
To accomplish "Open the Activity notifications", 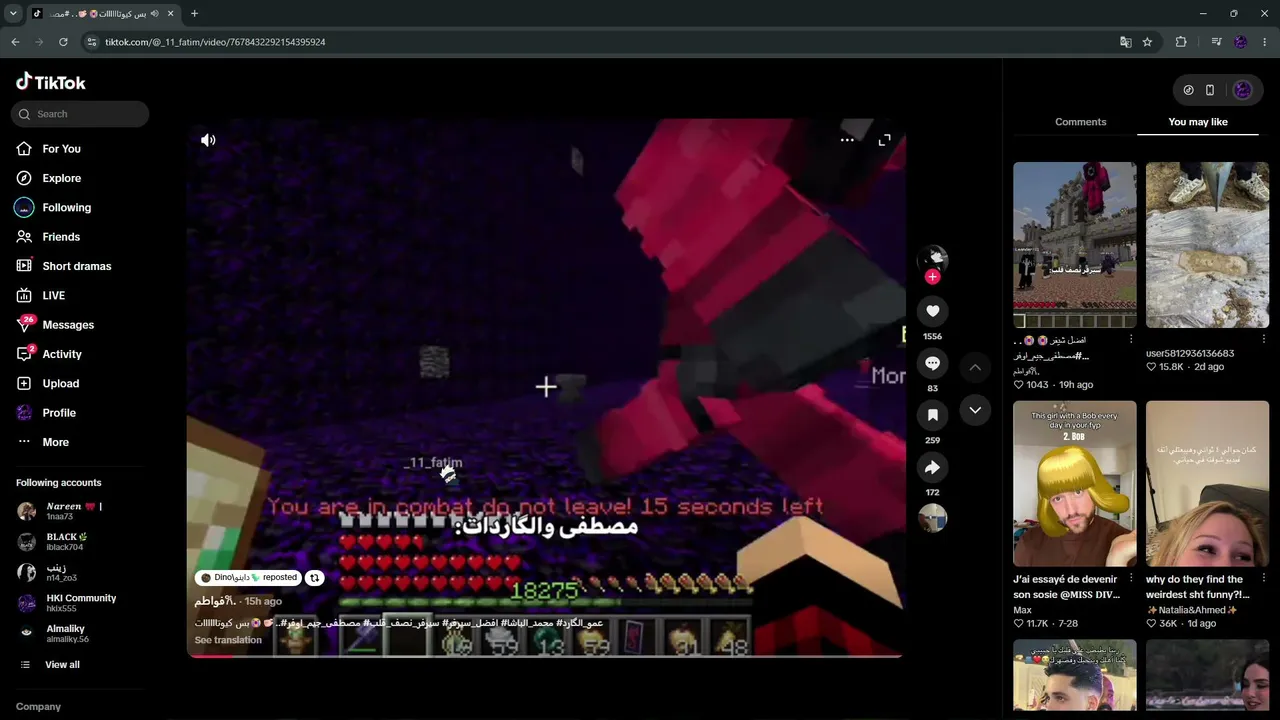I will pyautogui.click(x=61, y=354).
